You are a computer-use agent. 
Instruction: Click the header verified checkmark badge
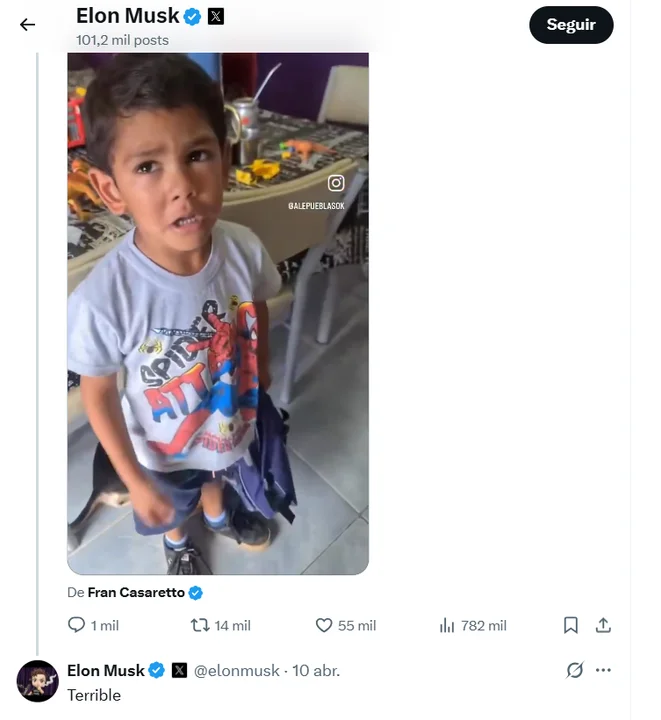(193, 16)
